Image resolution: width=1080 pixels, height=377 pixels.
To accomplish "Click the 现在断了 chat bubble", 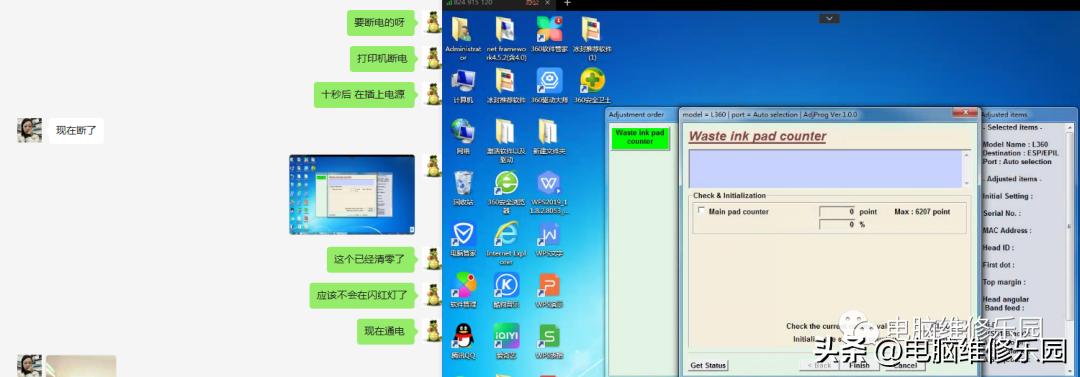I will (x=76, y=130).
